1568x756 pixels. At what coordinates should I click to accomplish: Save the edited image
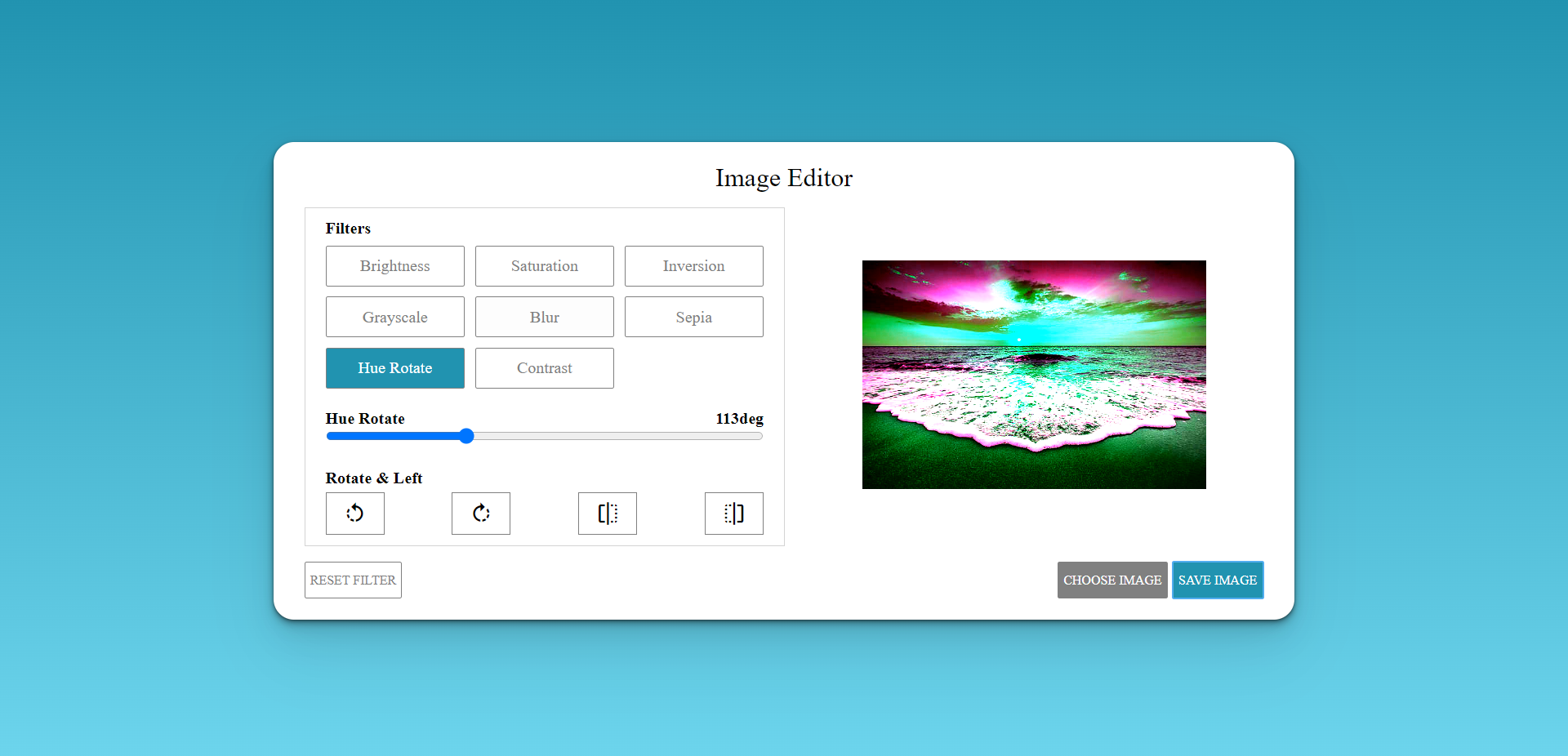point(1217,580)
